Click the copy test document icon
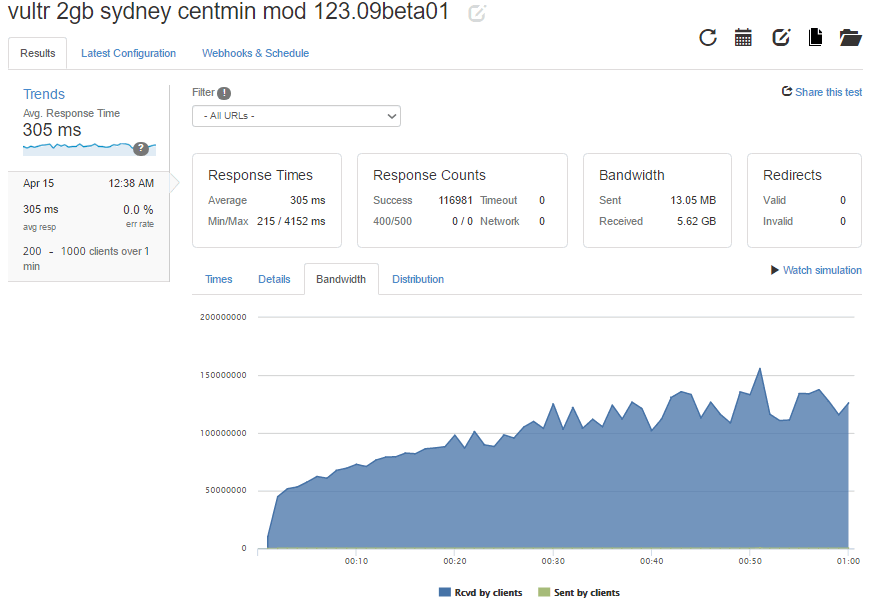This screenshot has height=609, width=880. [815, 38]
